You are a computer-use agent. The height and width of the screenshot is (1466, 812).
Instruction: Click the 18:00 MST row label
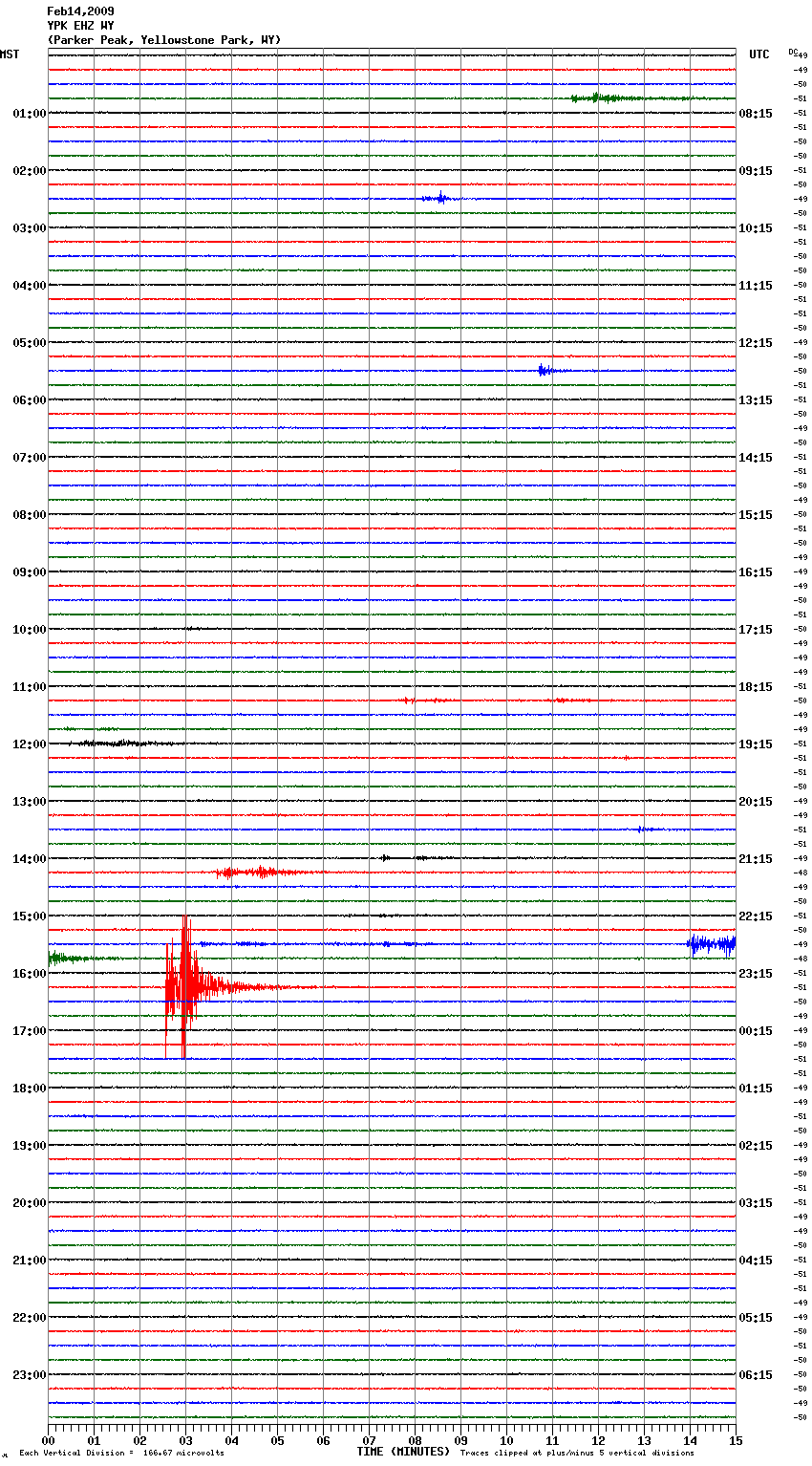click(x=29, y=1089)
